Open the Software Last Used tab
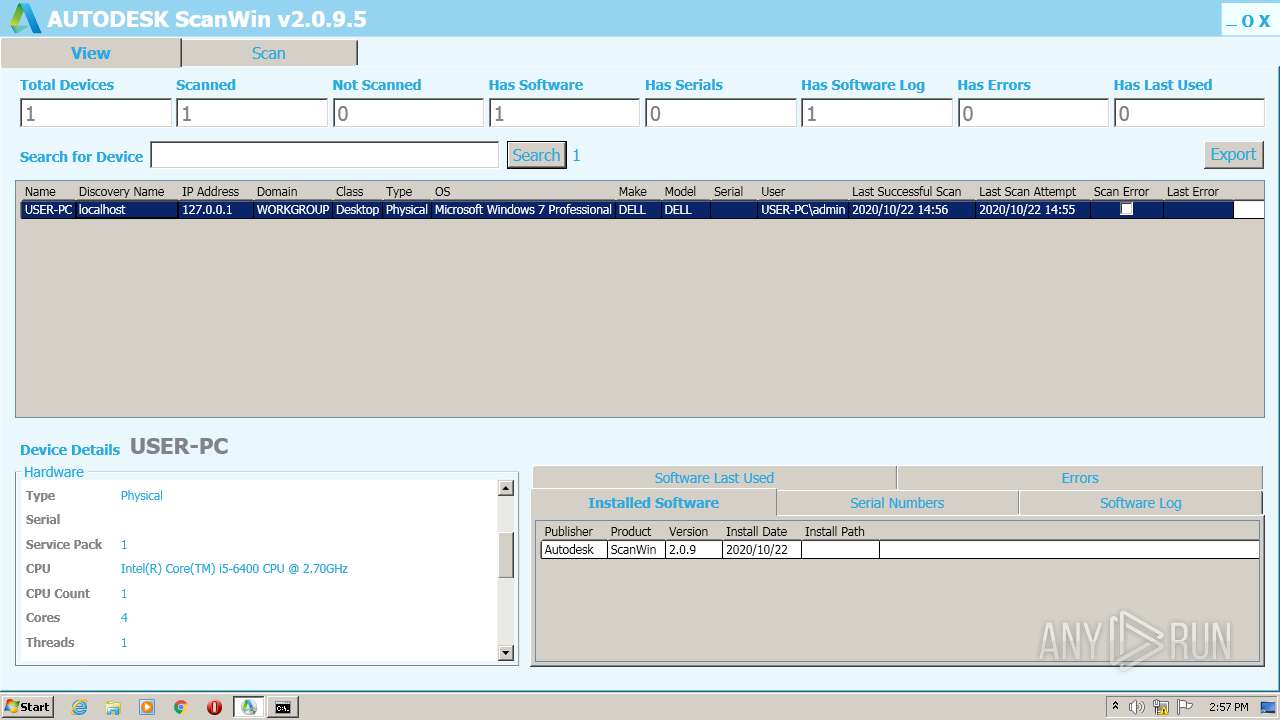Image resolution: width=1280 pixels, height=720 pixels. (714, 478)
